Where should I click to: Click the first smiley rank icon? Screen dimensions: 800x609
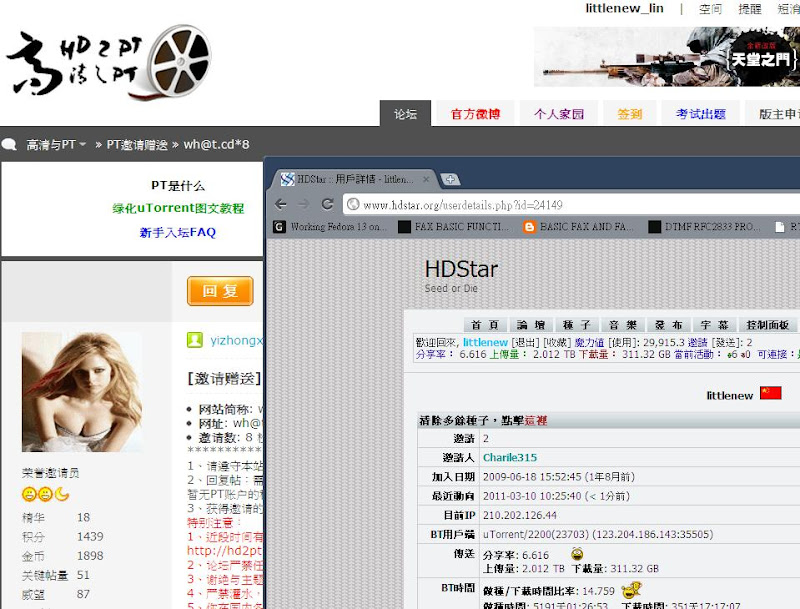click(x=29, y=494)
